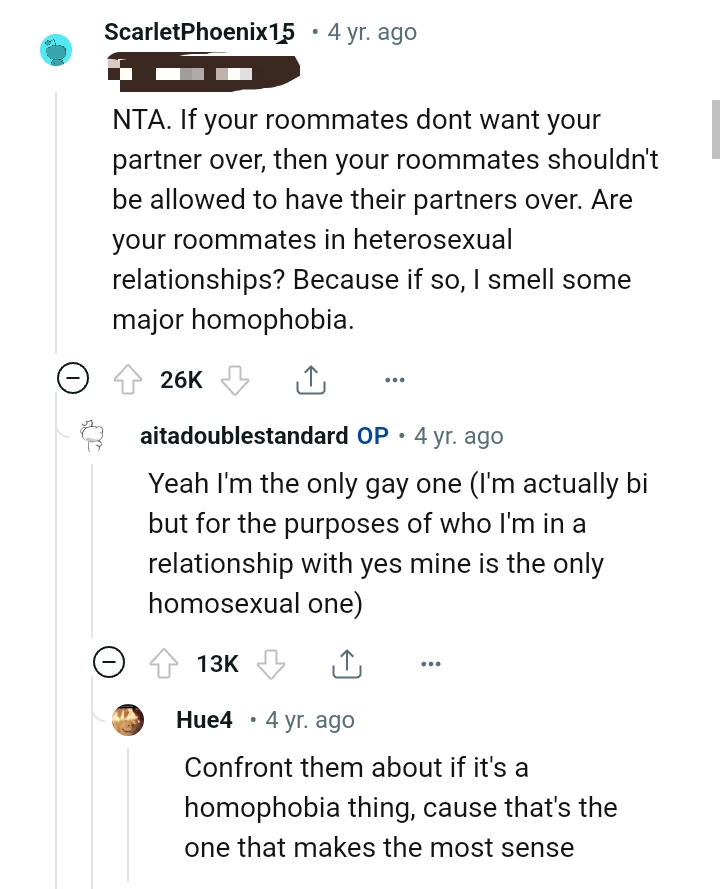Viewport: 720px width, 889px height.
Task: Downvote the 13K reply
Action: [x=270, y=663]
